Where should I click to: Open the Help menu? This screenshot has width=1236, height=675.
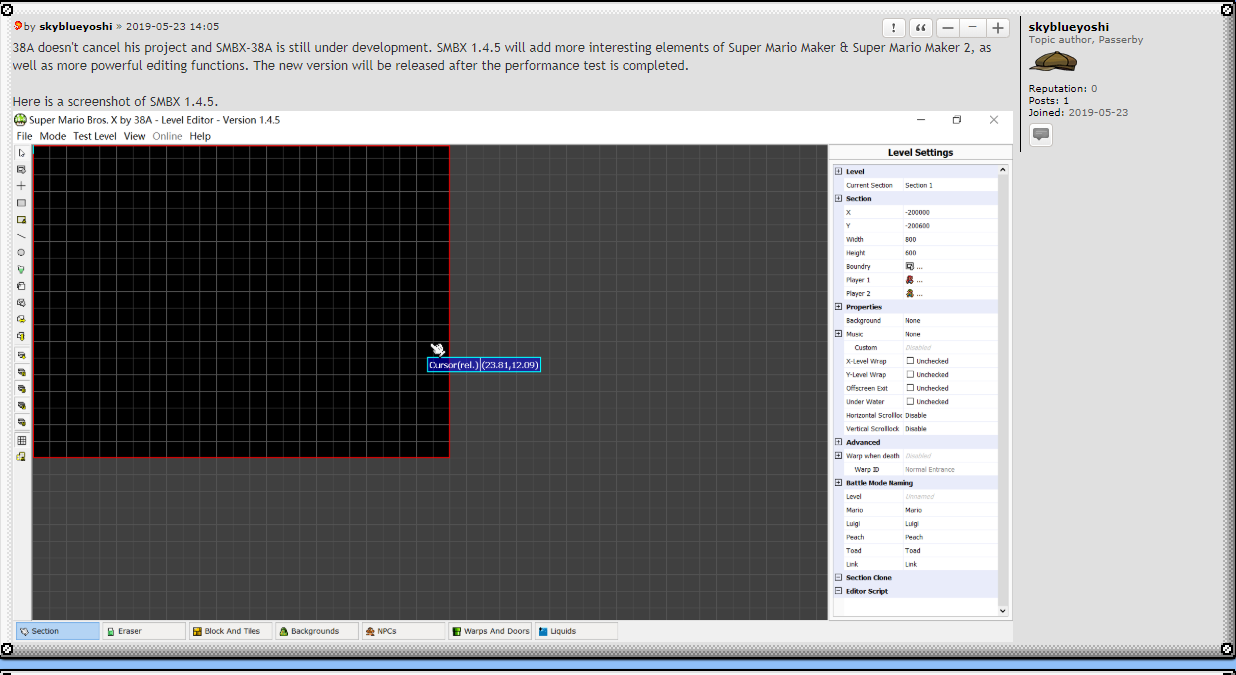pos(200,136)
